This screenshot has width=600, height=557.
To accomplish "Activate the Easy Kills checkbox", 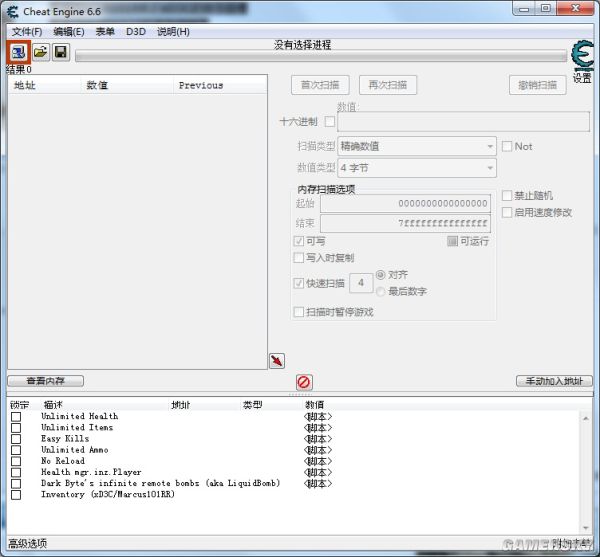I will 16,439.
